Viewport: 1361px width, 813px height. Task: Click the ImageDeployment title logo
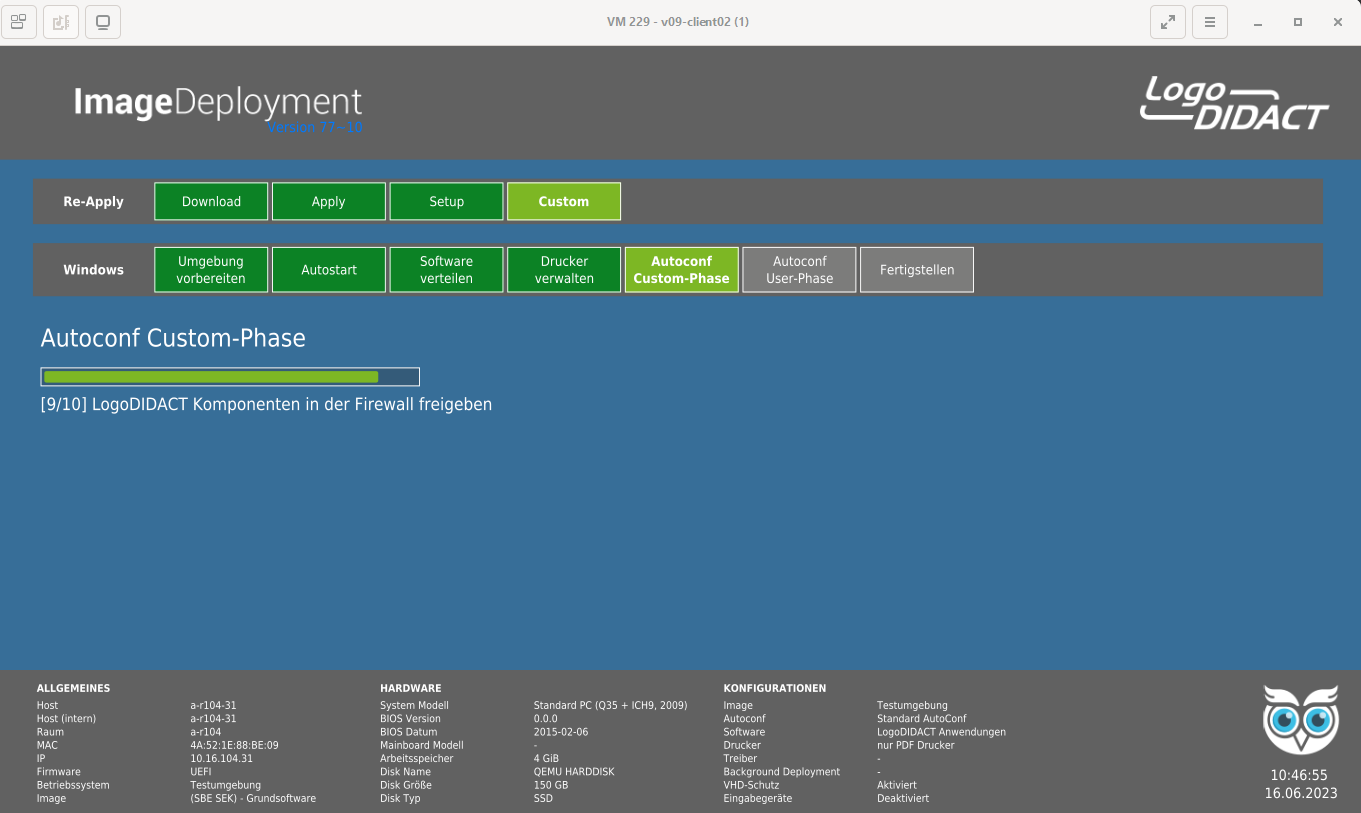[218, 103]
